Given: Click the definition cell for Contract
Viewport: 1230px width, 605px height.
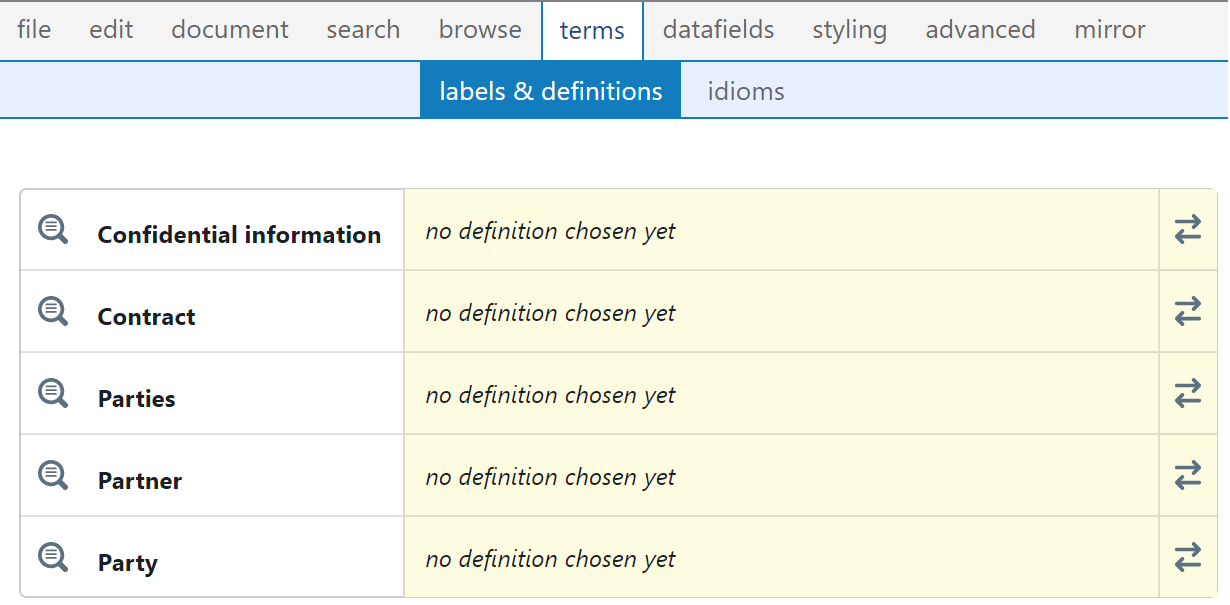Looking at the screenshot, I should point(781,312).
